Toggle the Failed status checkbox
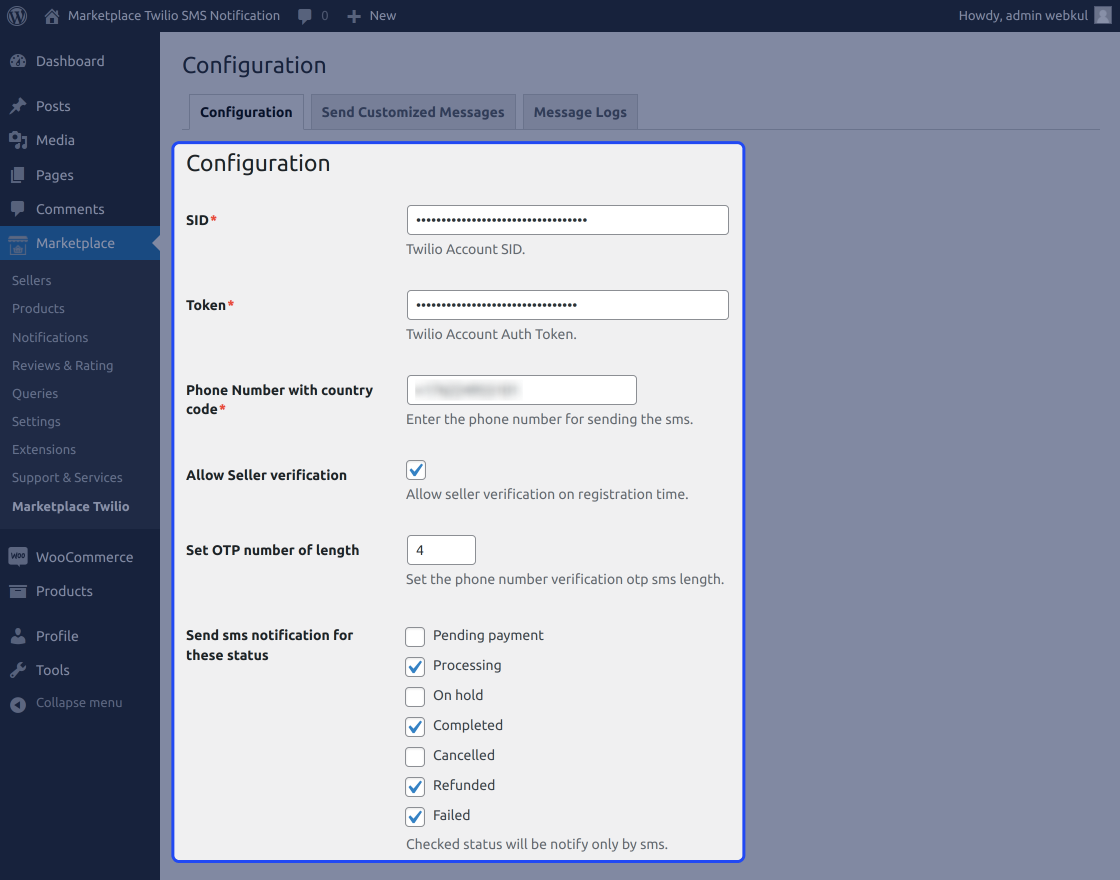 (x=415, y=816)
